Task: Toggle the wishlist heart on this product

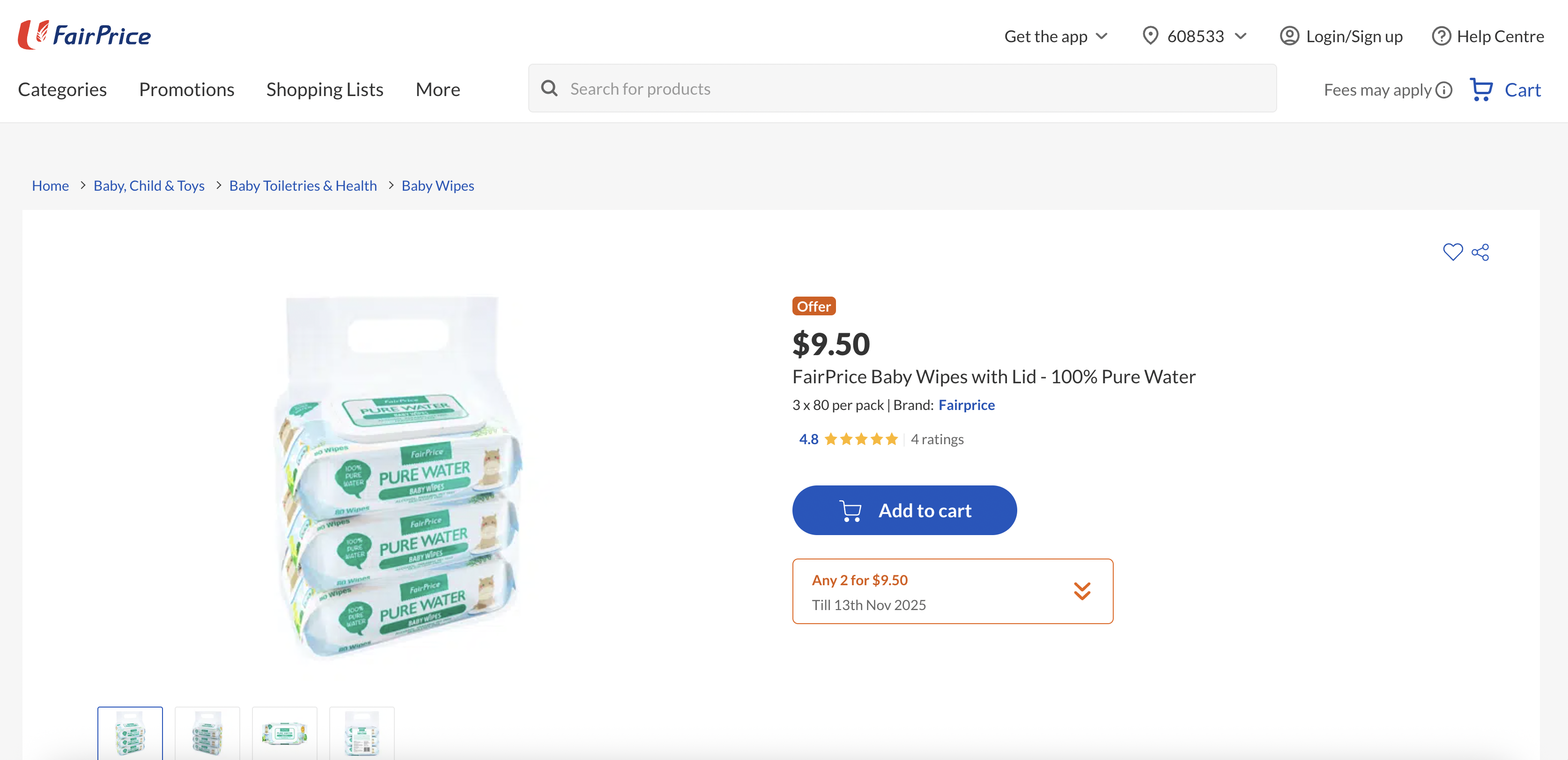Action: click(x=1454, y=252)
